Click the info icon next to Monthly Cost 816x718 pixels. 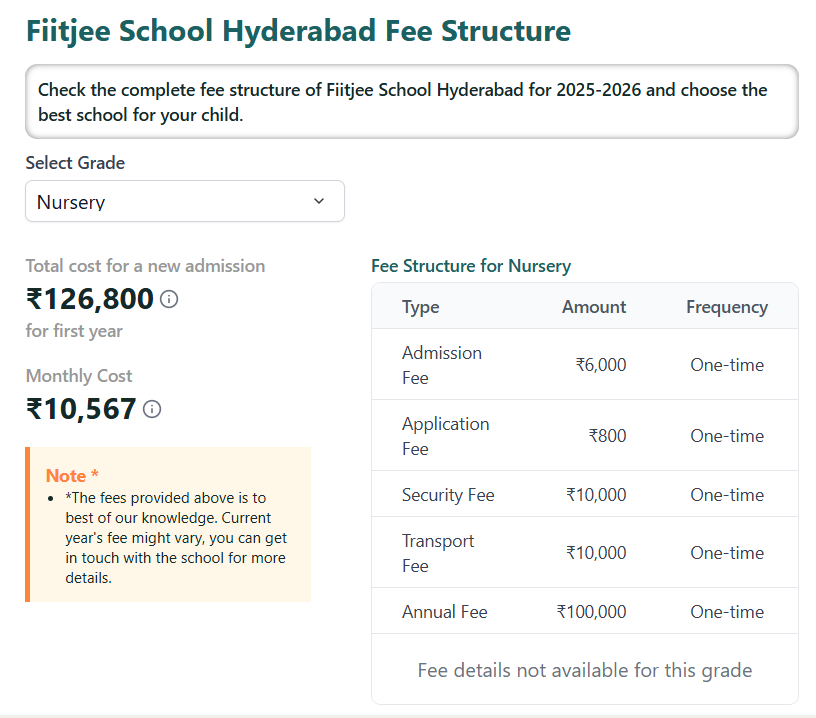click(151, 409)
